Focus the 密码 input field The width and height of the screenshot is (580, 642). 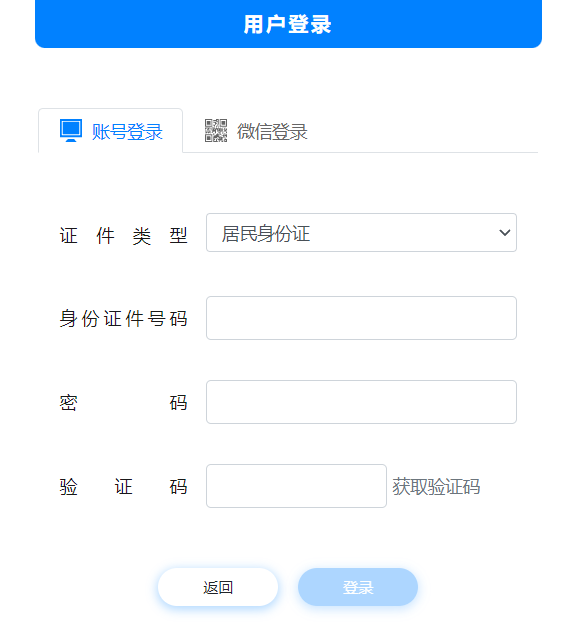(361, 402)
